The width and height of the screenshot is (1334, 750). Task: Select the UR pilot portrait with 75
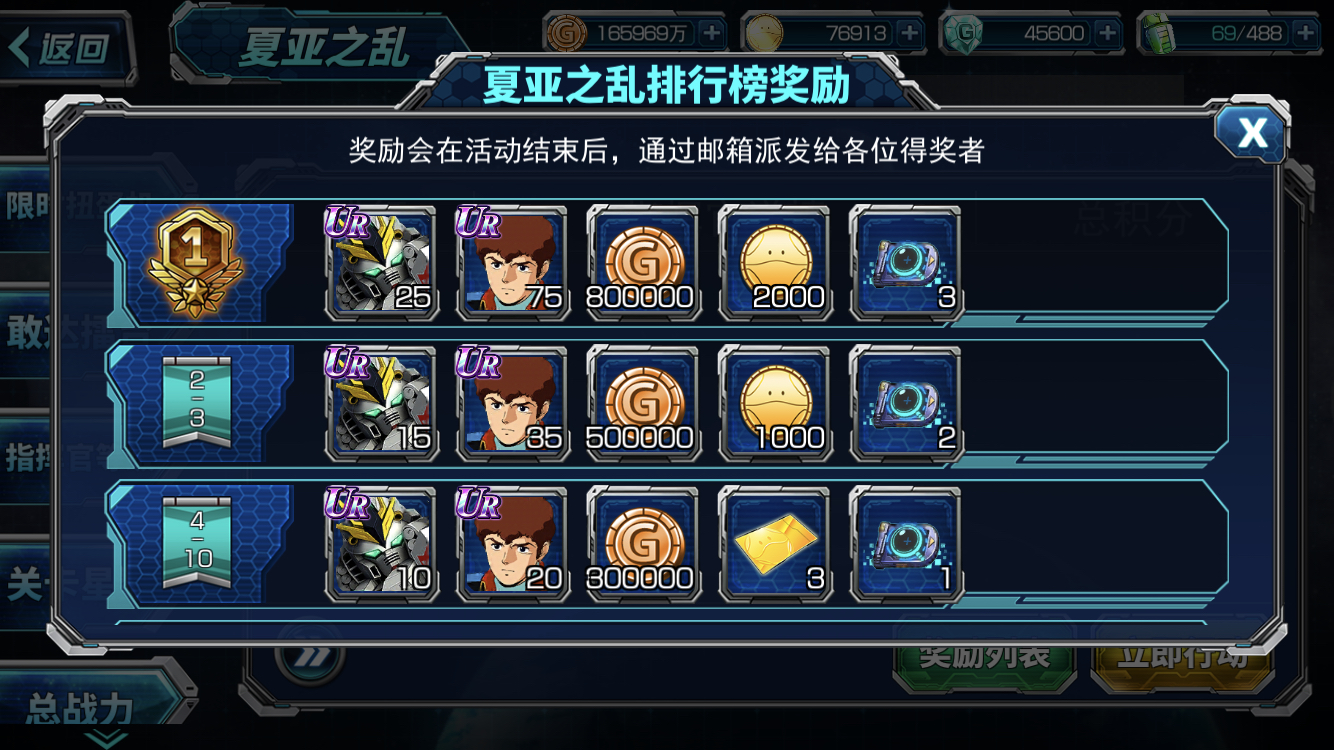512,263
